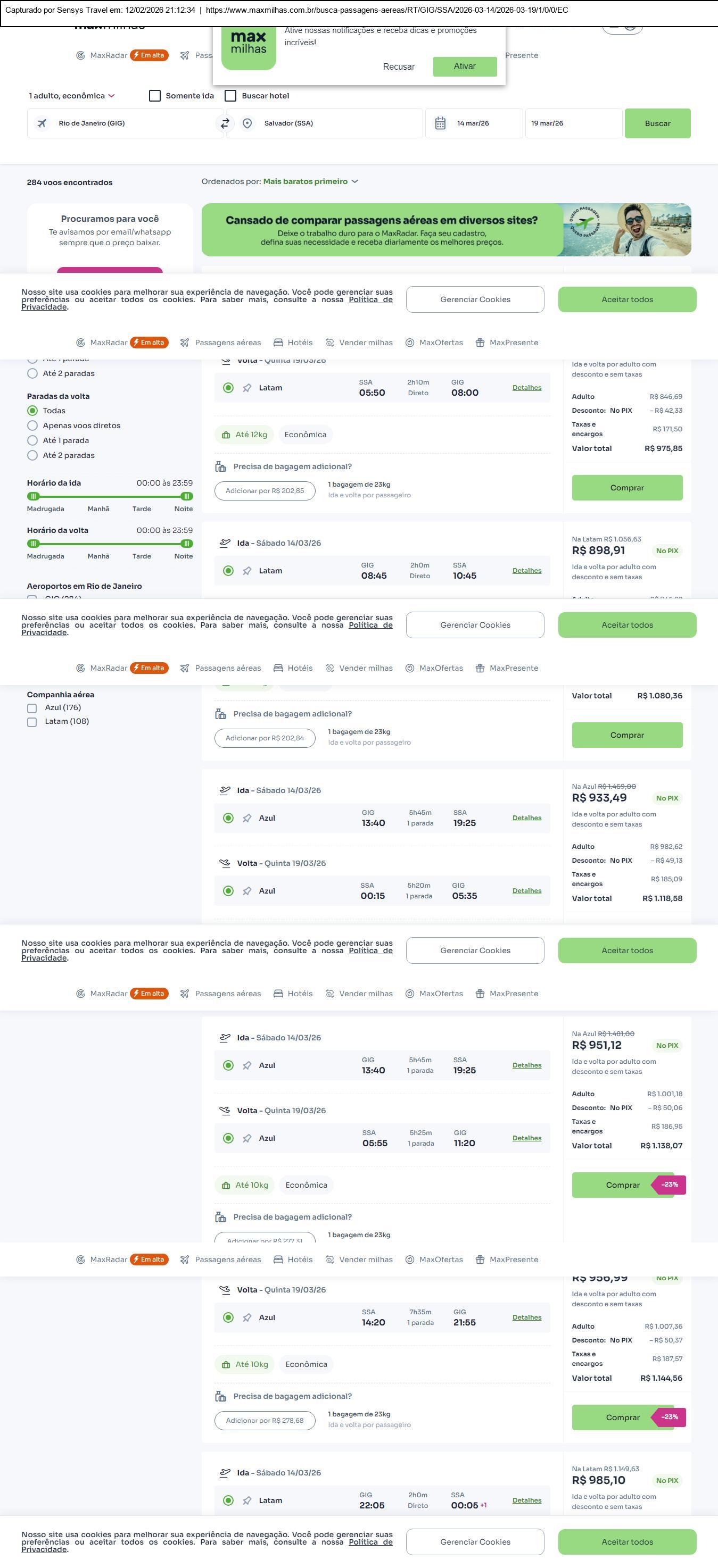
Task: Adjust the 'Horário da ida' slider left handle
Action: pyautogui.click(x=34, y=496)
